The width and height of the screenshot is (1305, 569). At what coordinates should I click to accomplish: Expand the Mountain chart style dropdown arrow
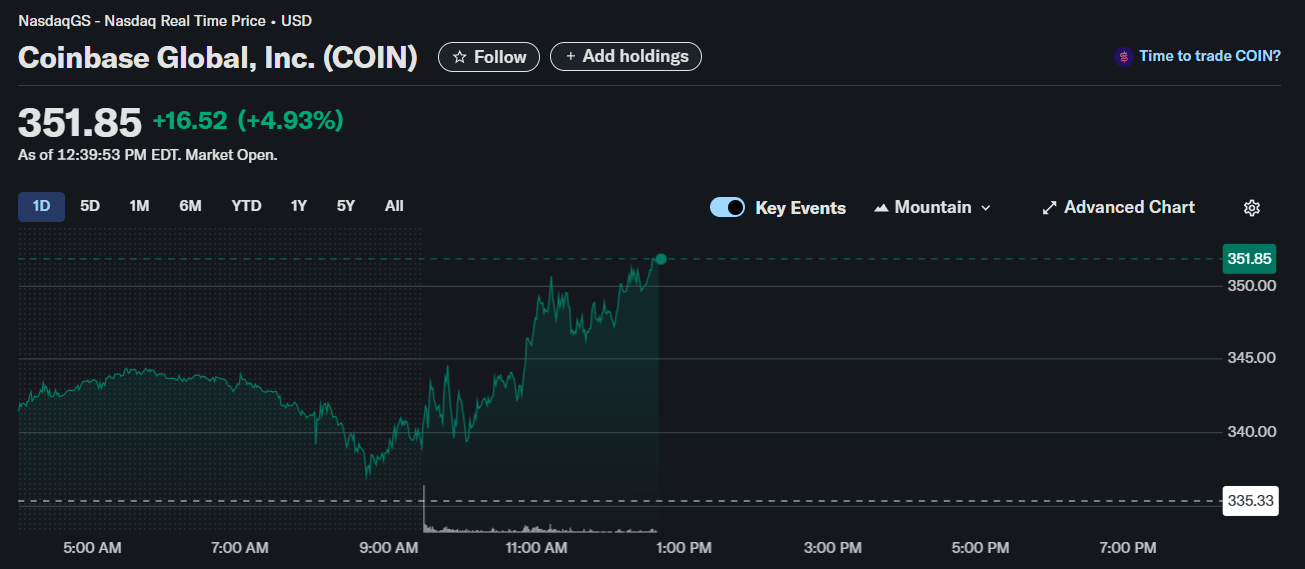pos(986,208)
